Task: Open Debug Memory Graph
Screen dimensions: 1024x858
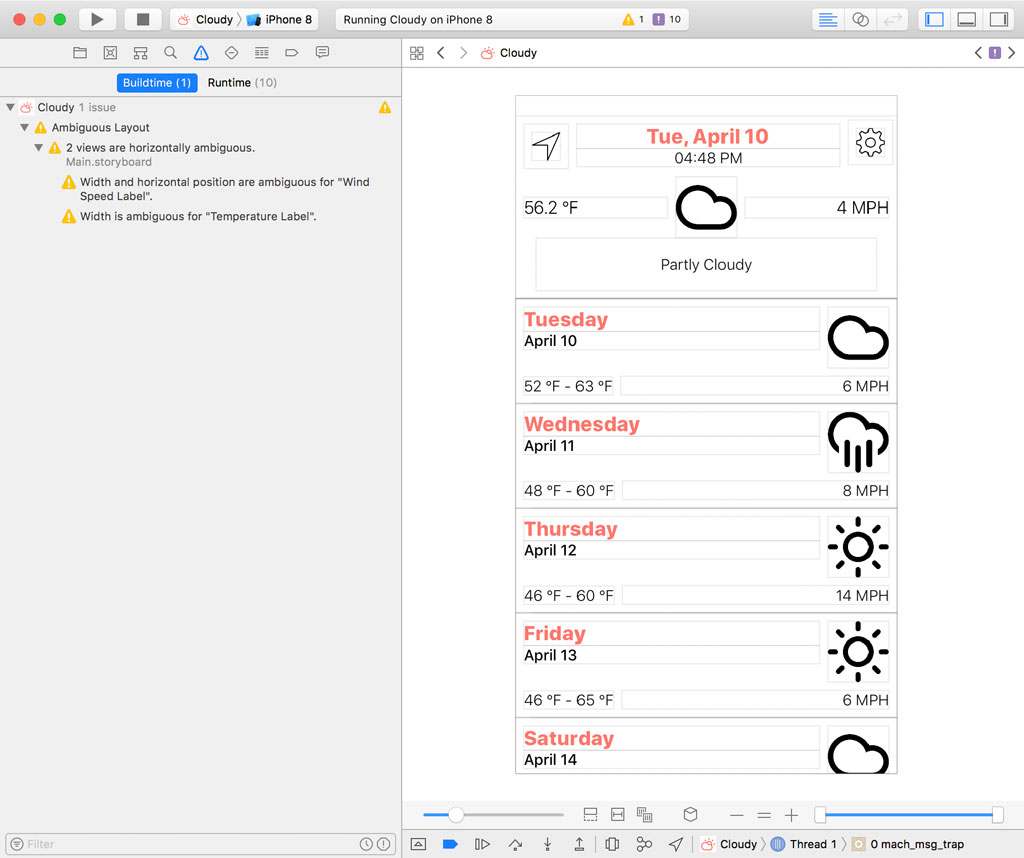Action: (x=644, y=844)
